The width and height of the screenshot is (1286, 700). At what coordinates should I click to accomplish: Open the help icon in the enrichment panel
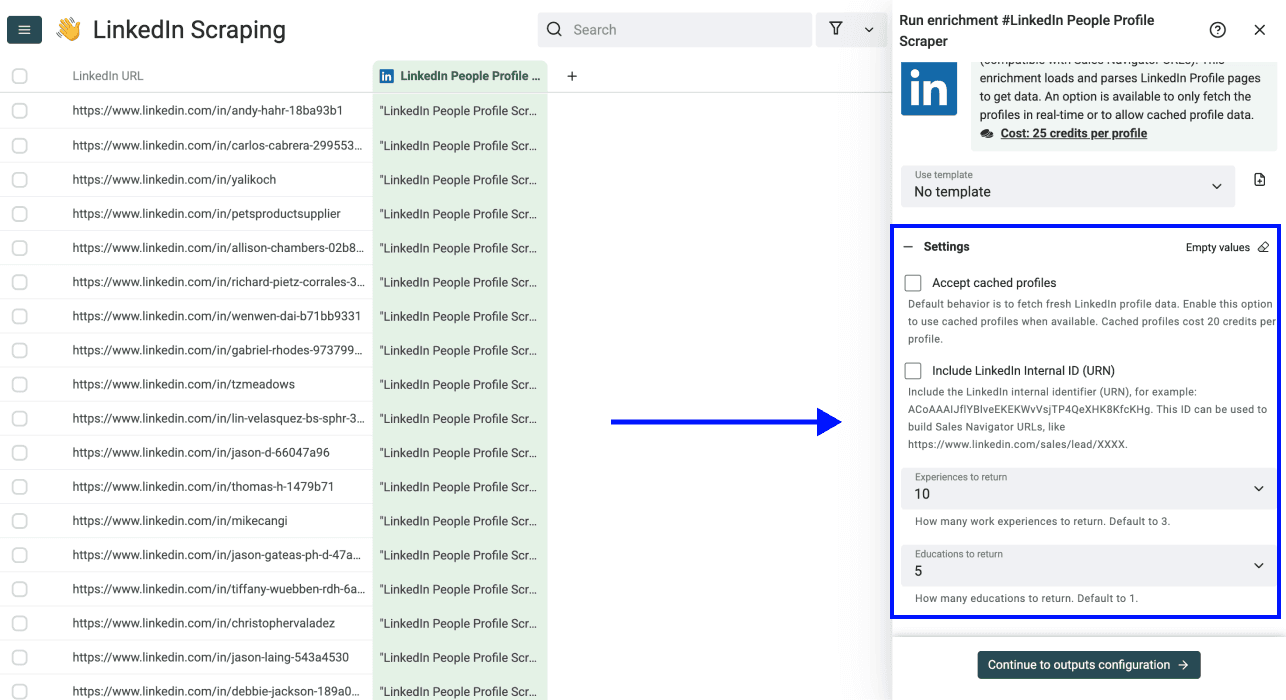pyautogui.click(x=1217, y=30)
